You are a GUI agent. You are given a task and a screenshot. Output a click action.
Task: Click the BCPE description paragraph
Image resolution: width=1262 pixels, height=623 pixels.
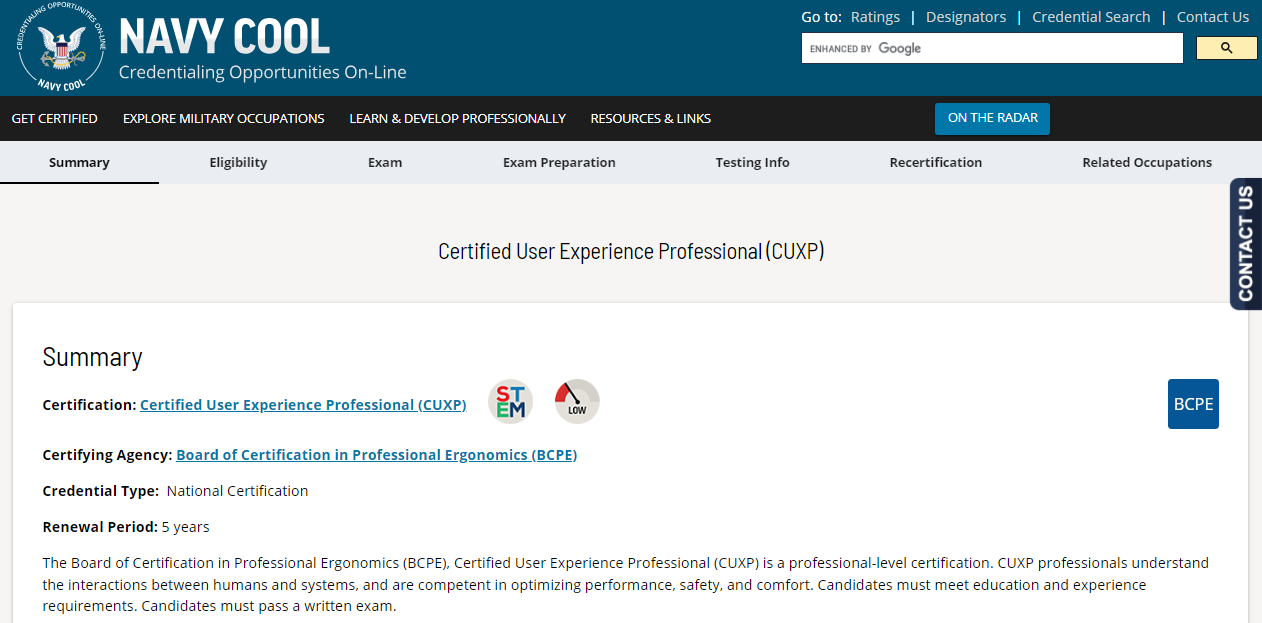625,584
